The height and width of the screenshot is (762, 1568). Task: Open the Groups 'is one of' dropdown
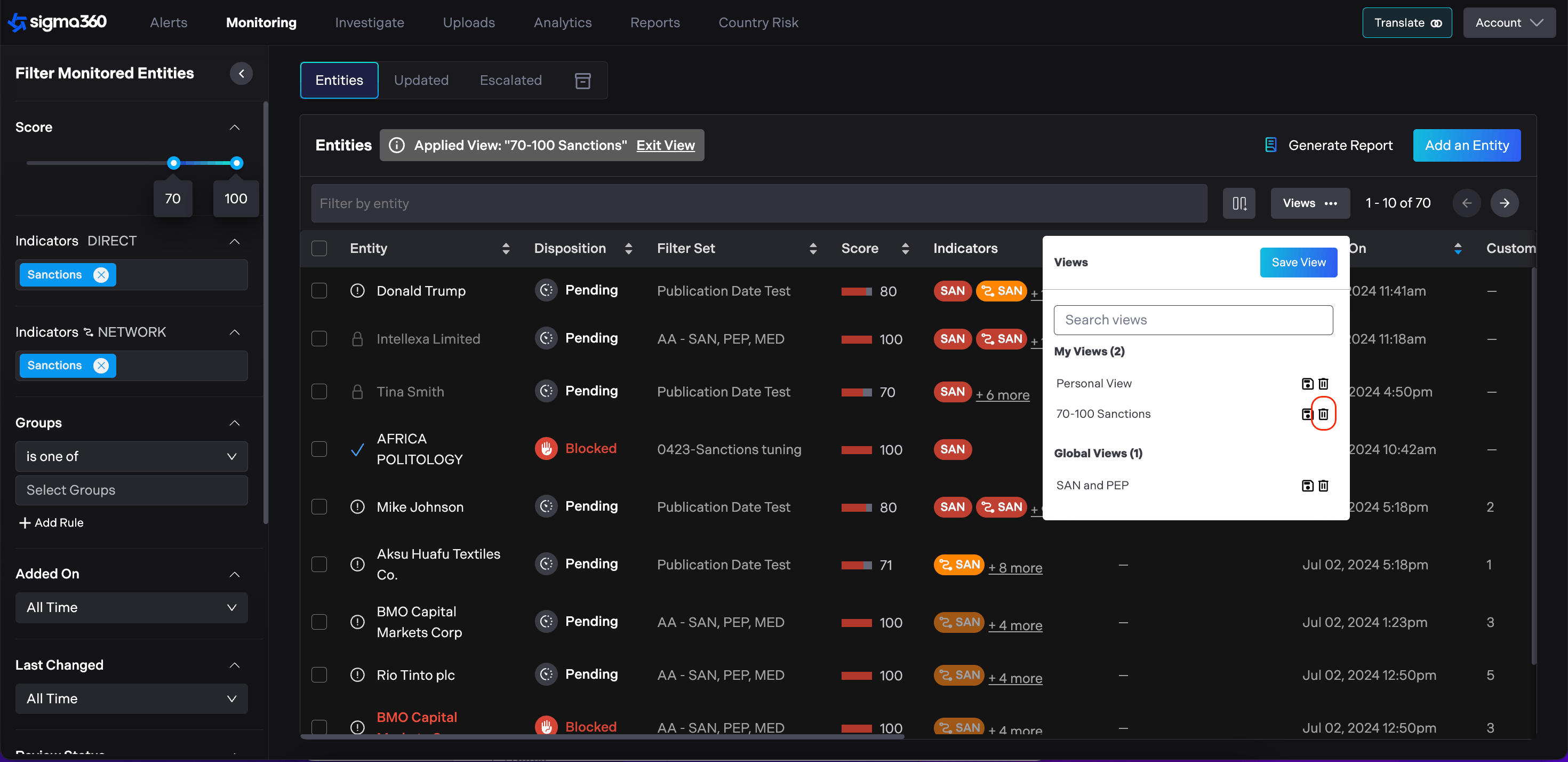pyautogui.click(x=131, y=456)
